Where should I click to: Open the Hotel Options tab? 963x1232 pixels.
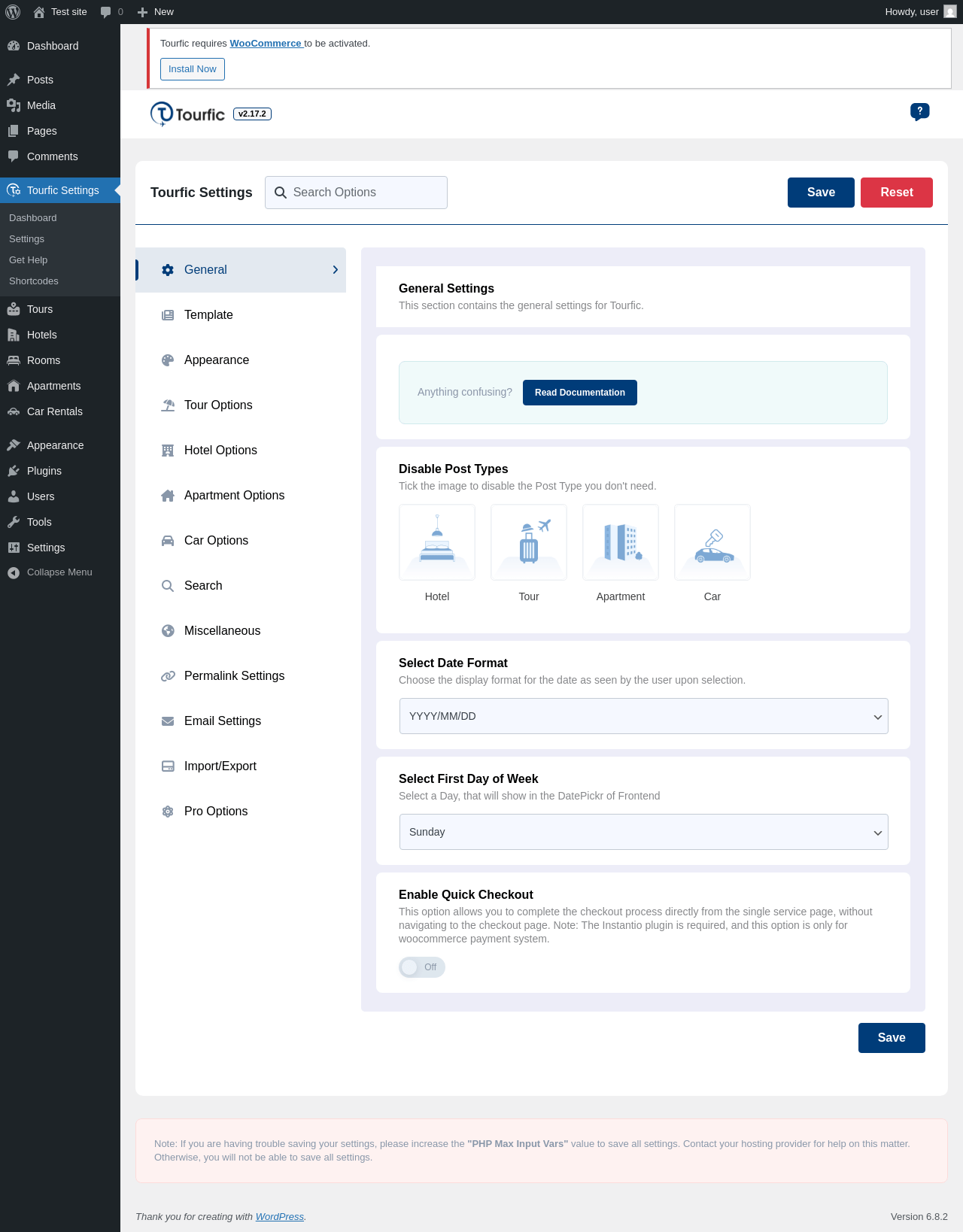coord(241,451)
